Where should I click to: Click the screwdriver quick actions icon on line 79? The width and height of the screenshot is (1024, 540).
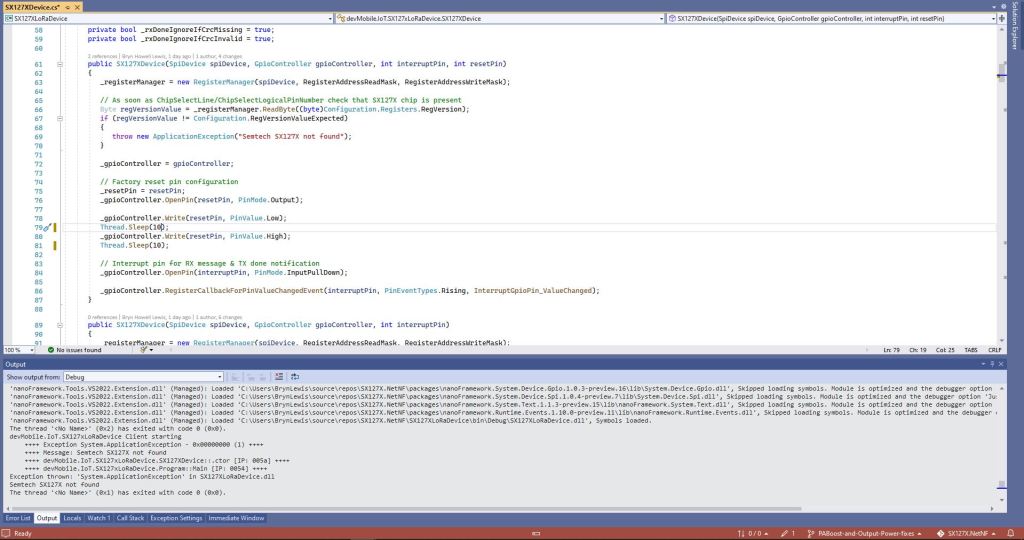pyautogui.click(x=46, y=228)
